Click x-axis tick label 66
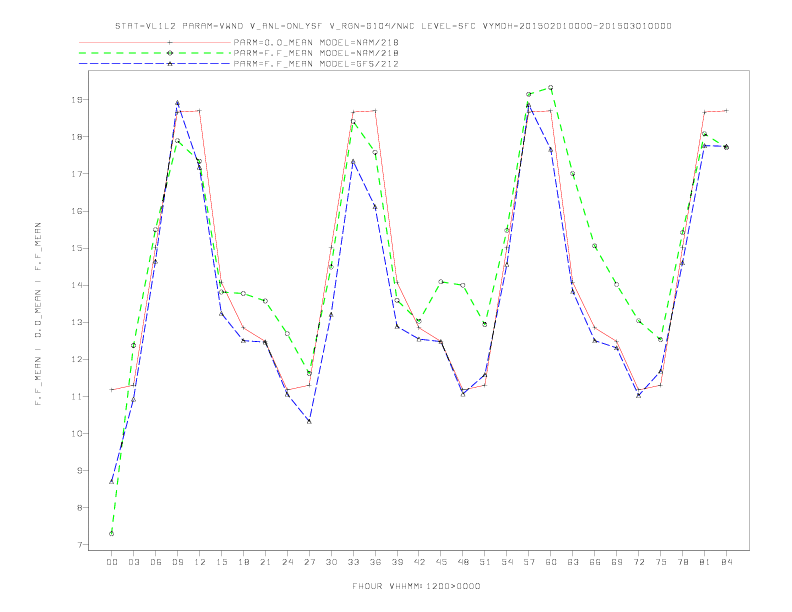The height and width of the screenshot is (612, 792). coord(595,562)
